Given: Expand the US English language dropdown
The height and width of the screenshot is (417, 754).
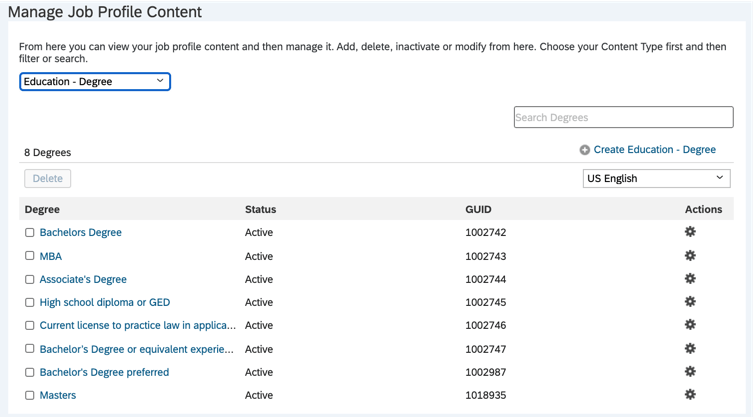Looking at the screenshot, I should pos(656,178).
